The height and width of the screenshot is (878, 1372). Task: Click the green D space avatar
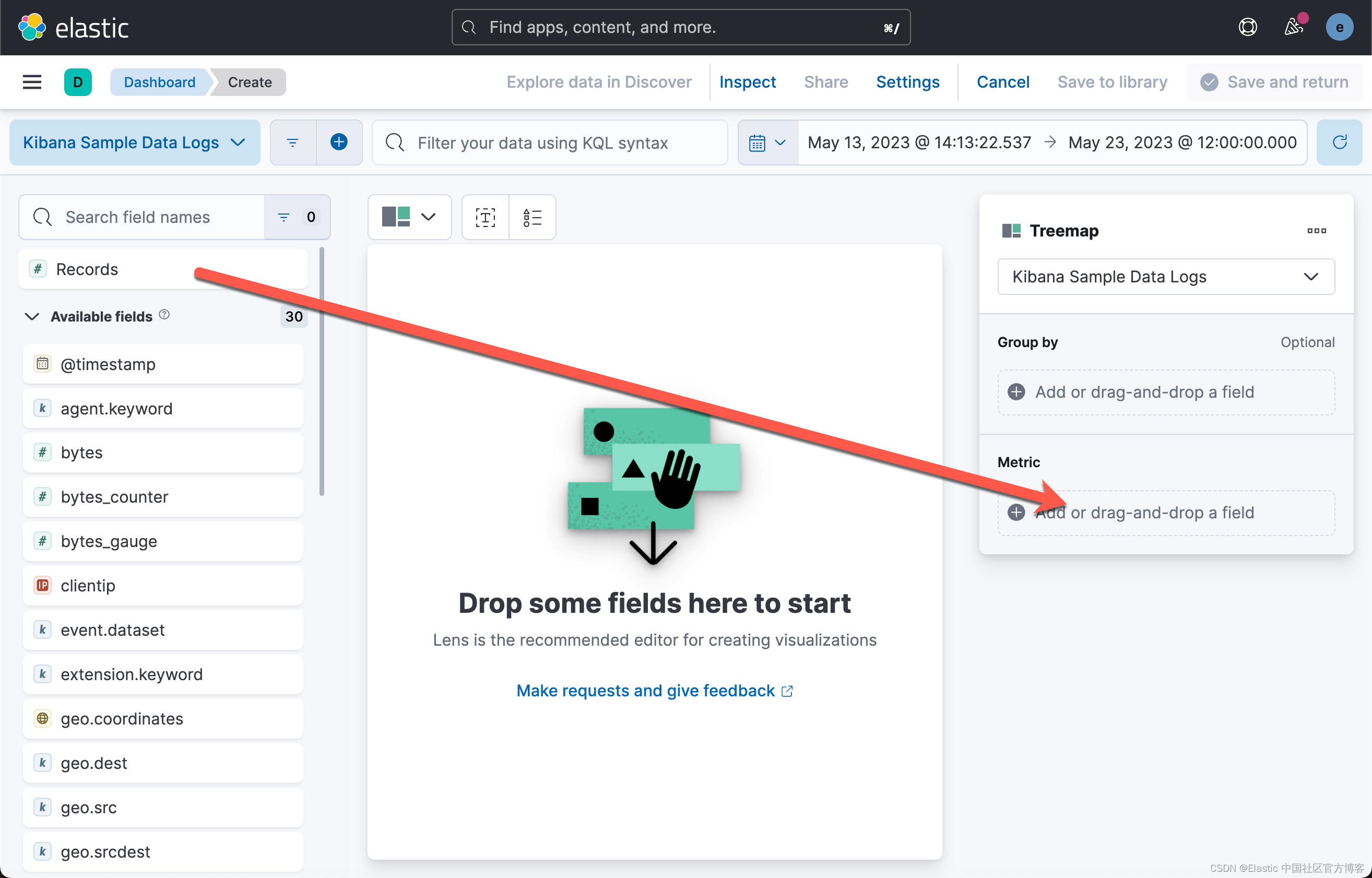78,82
